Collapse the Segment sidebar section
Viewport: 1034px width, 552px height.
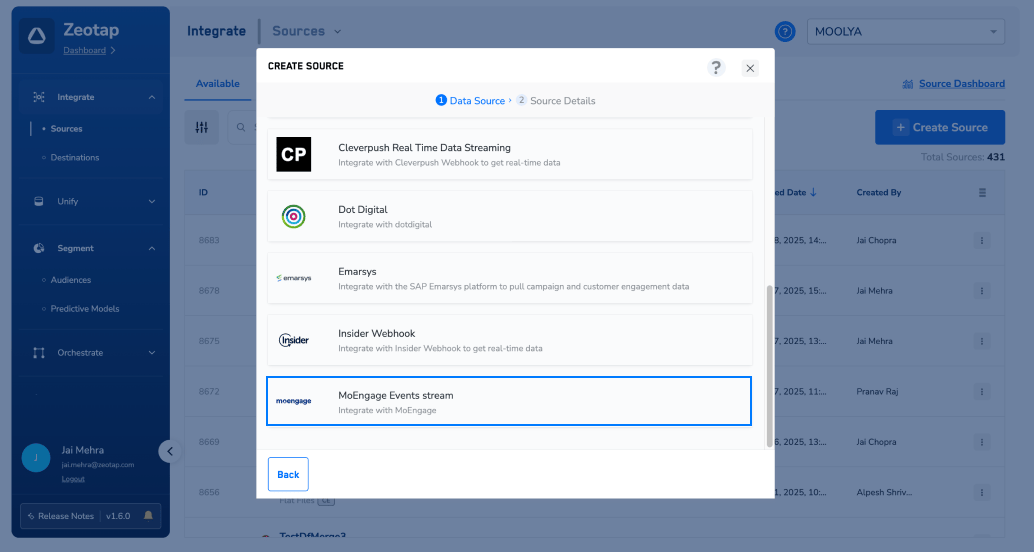152,248
